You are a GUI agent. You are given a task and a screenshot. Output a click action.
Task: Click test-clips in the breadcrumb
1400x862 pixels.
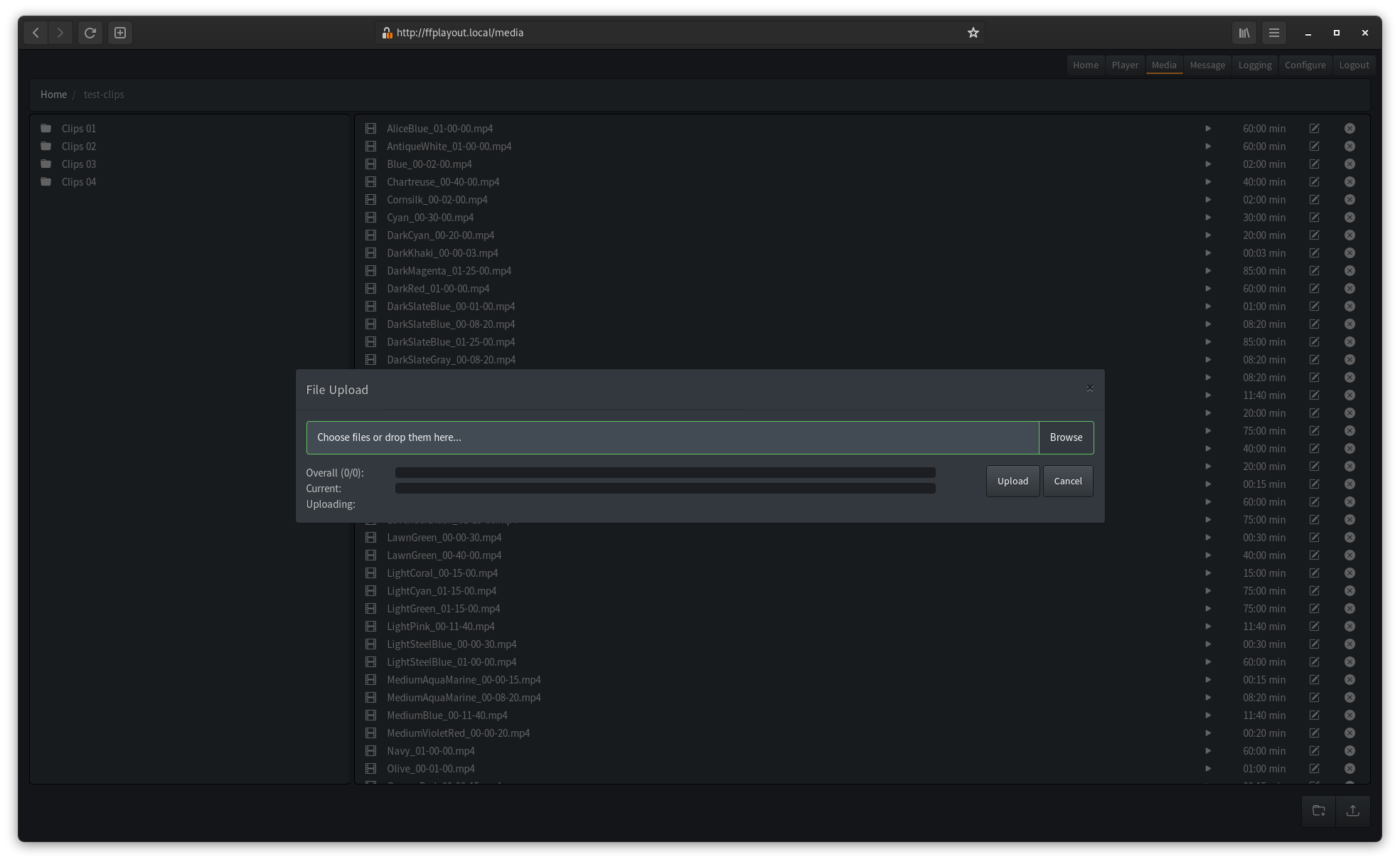(x=104, y=95)
